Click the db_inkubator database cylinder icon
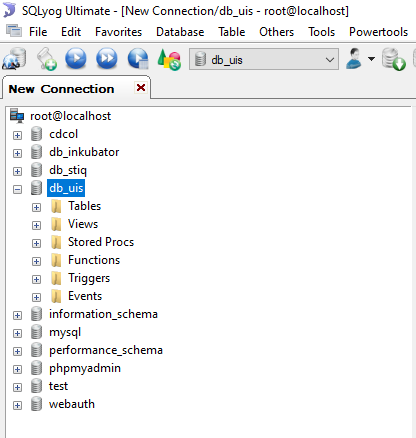This screenshot has height=438, width=416. click(36, 152)
